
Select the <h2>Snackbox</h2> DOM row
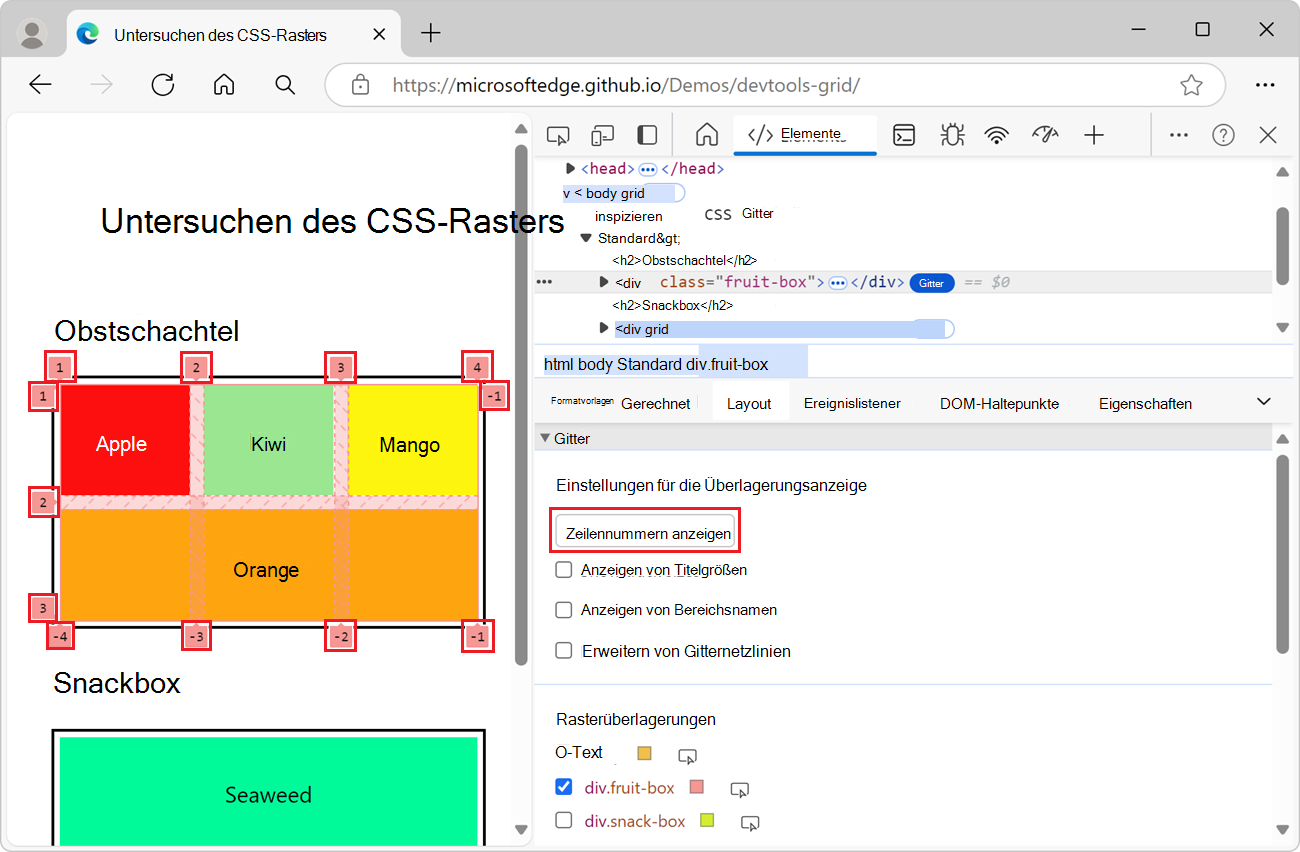click(x=672, y=305)
